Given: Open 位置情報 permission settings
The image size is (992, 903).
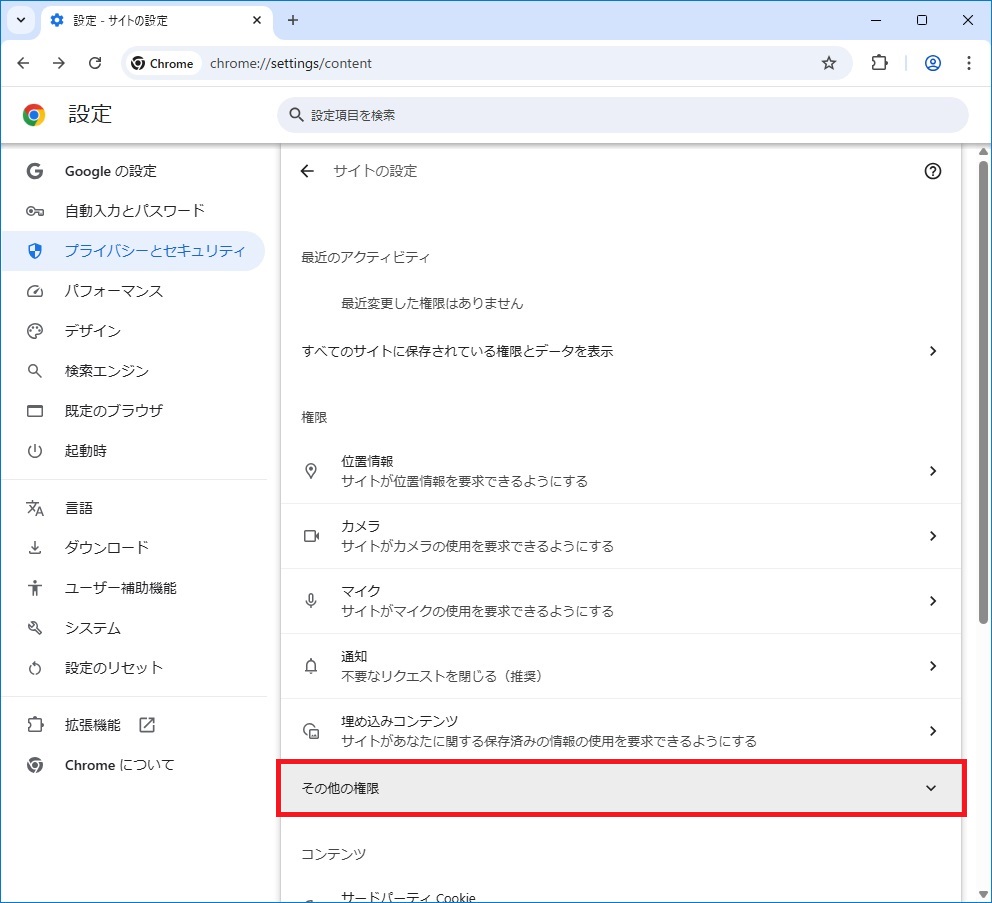Looking at the screenshot, I should (x=620, y=471).
